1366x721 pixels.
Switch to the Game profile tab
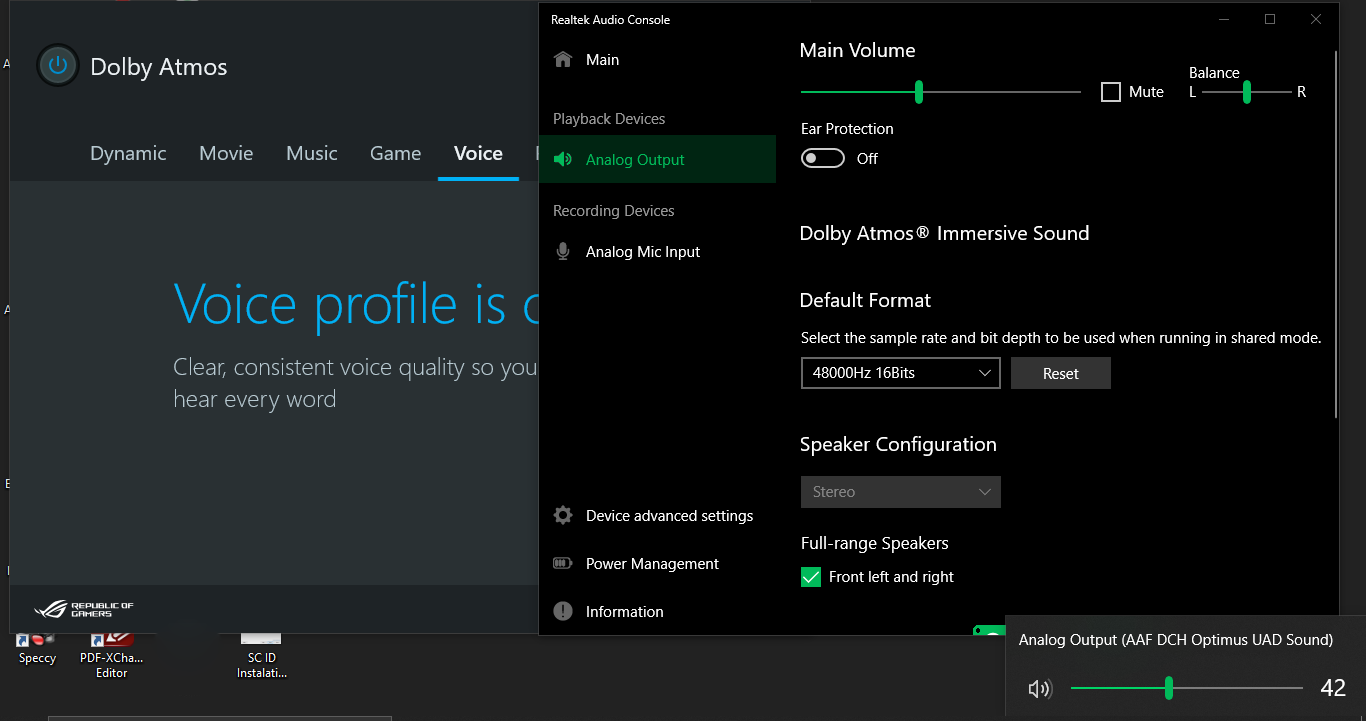(x=395, y=153)
